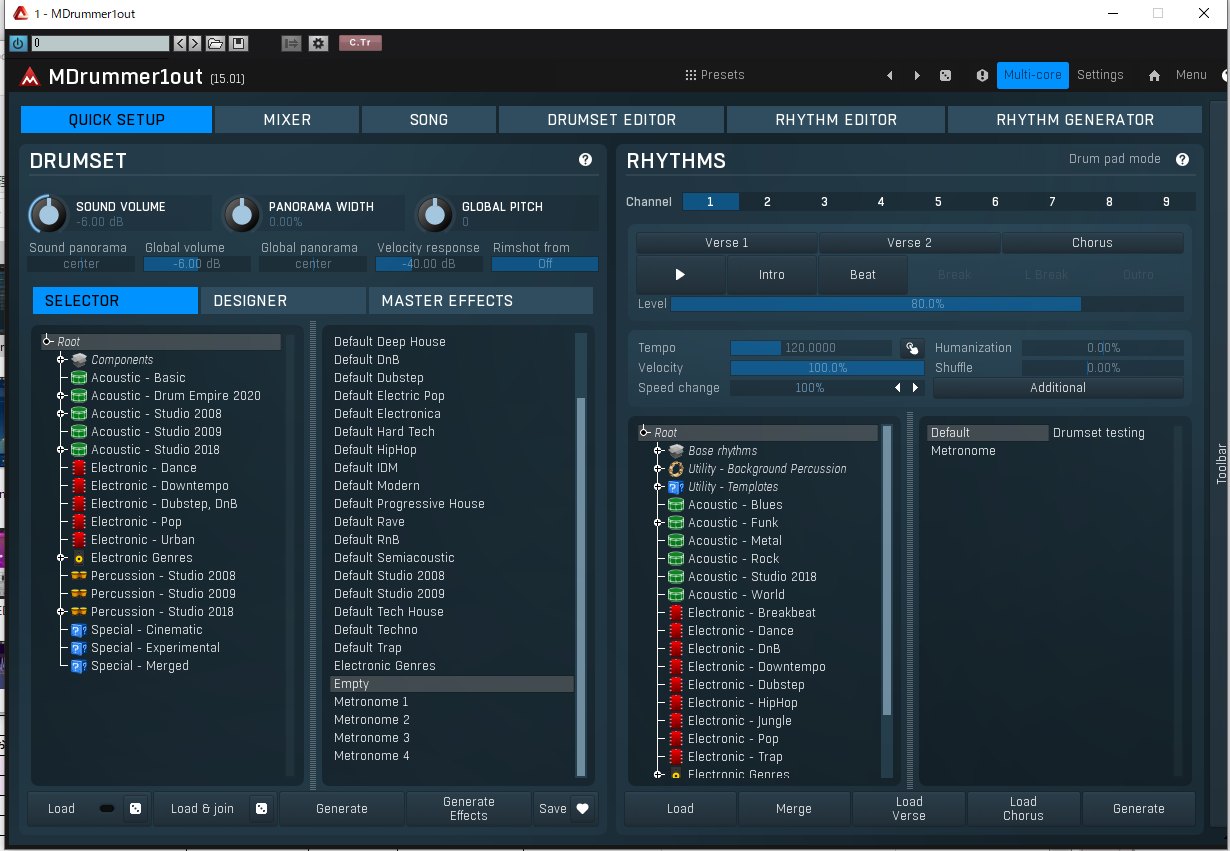Toggle the Rimshot from Off field
This screenshot has width=1230, height=851.
pos(545,264)
